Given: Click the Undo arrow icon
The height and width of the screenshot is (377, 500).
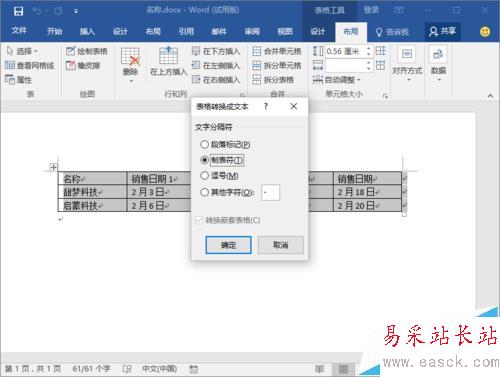Looking at the screenshot, I should 37,11.
